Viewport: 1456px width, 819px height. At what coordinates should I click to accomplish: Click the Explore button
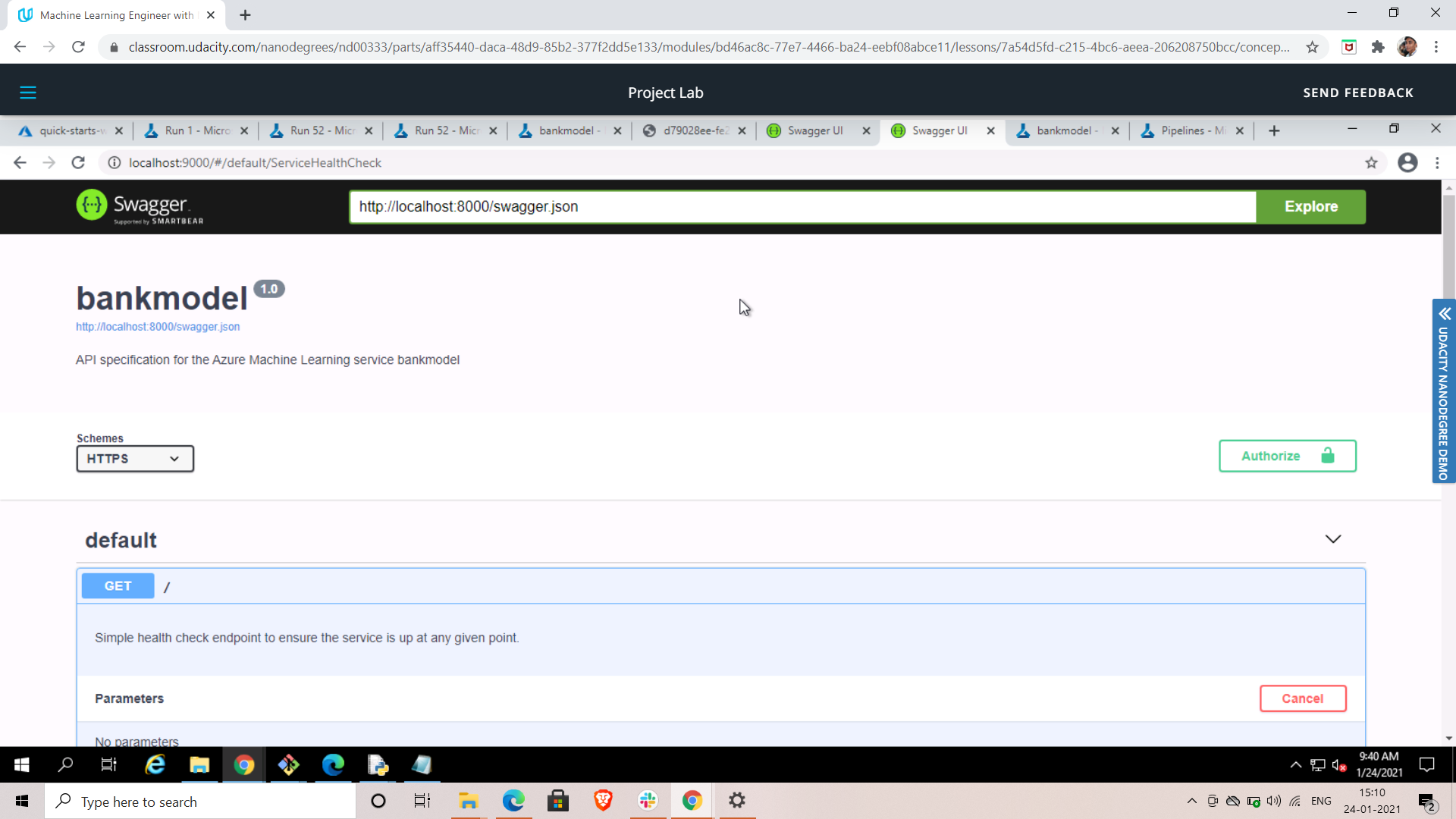(x=1310, y=207)
